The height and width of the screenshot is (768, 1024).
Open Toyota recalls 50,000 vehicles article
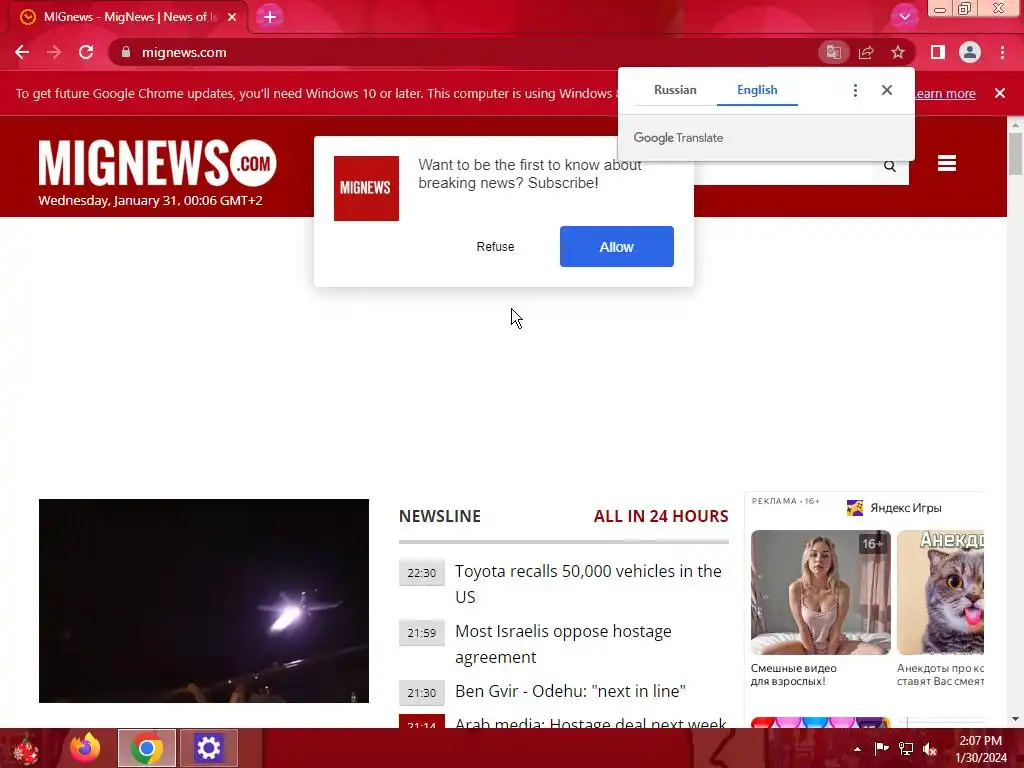[588, 584]
